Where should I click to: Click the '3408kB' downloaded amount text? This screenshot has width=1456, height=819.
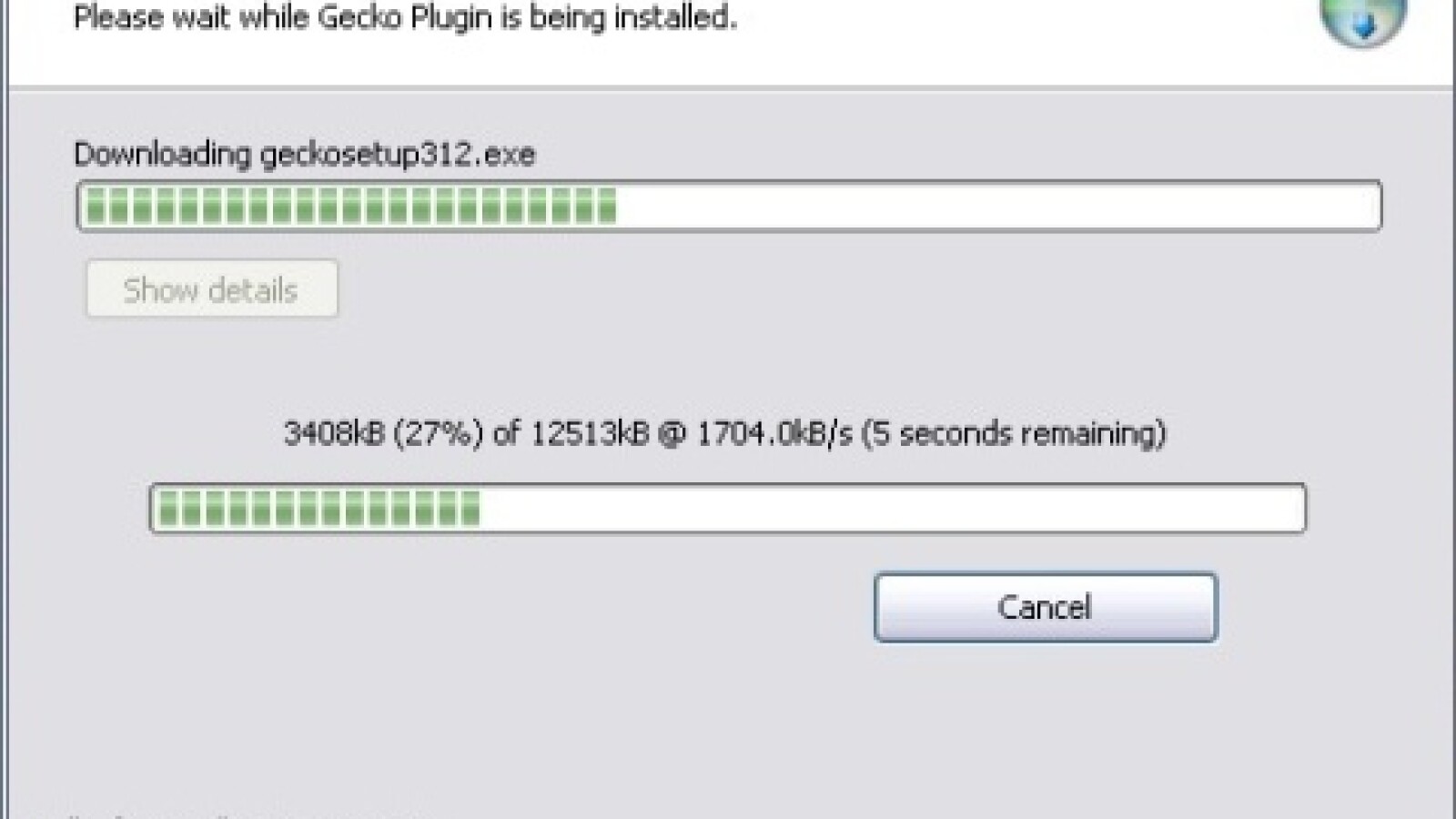(333, 433)
